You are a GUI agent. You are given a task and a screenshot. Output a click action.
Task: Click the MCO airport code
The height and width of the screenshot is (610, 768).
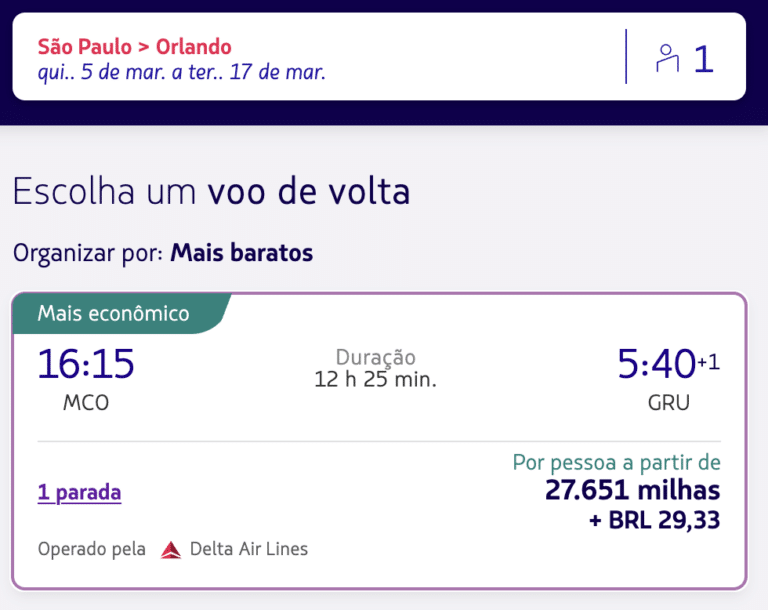pos(86,403)
